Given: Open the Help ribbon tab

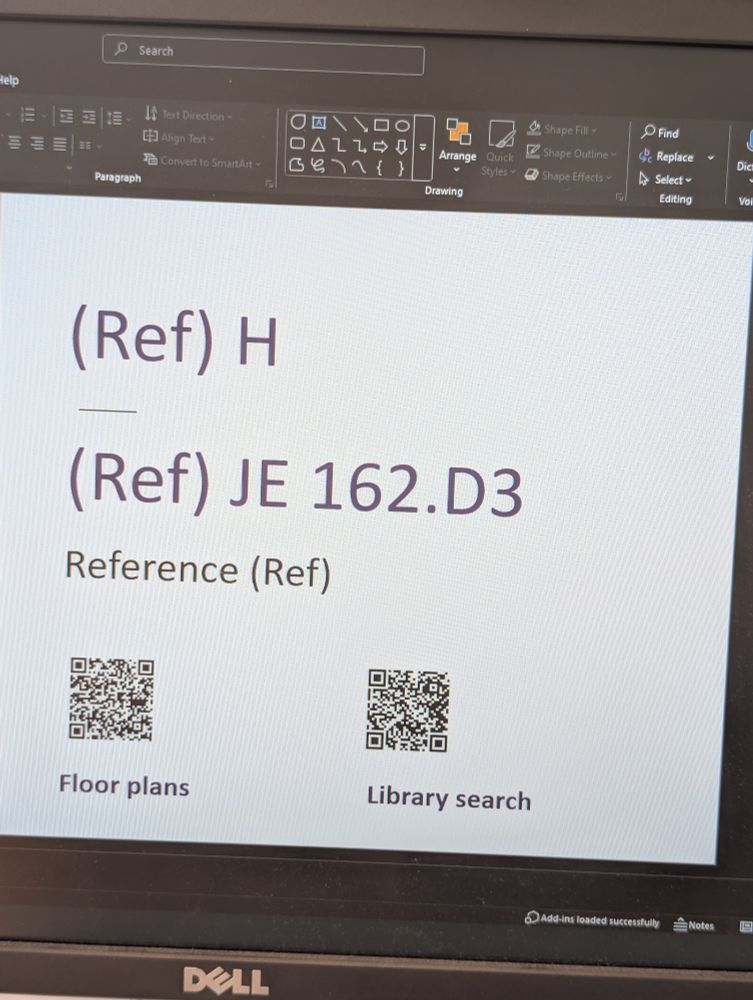Looking at the screenshot, I should coord(8,80).
